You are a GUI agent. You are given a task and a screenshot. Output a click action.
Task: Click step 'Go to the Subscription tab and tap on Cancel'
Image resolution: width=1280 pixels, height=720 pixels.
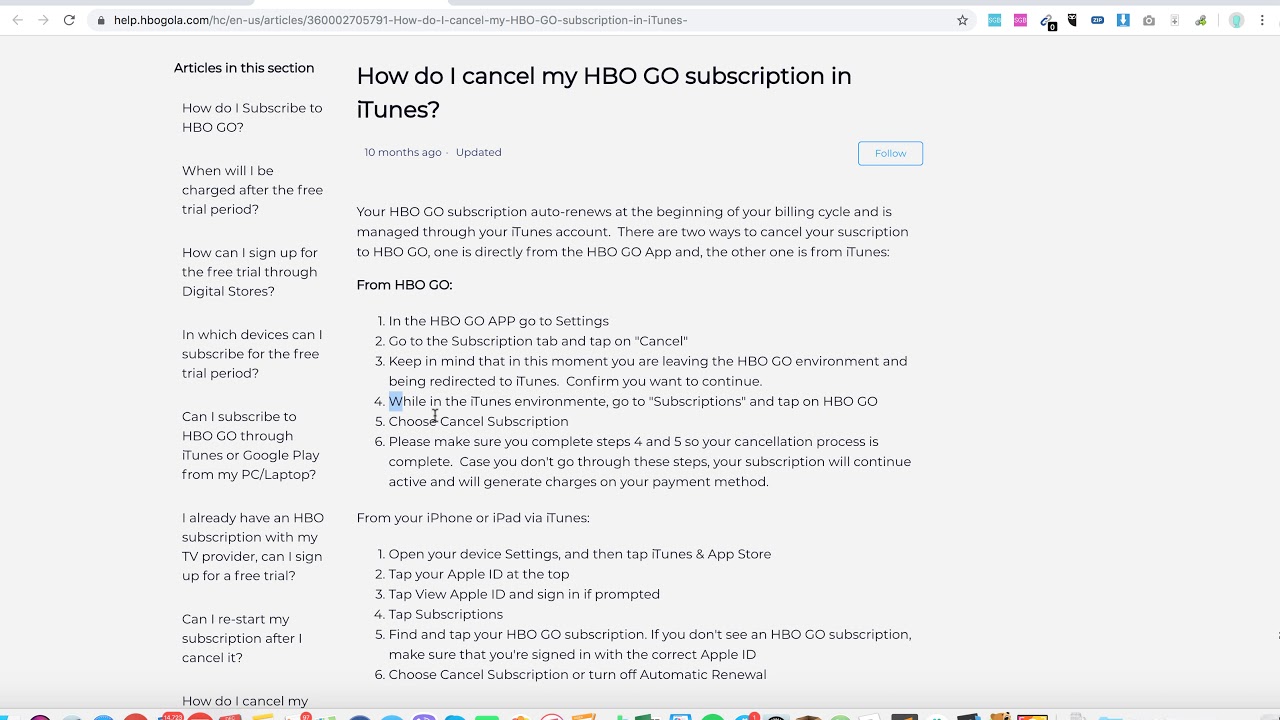coord(538,341)
